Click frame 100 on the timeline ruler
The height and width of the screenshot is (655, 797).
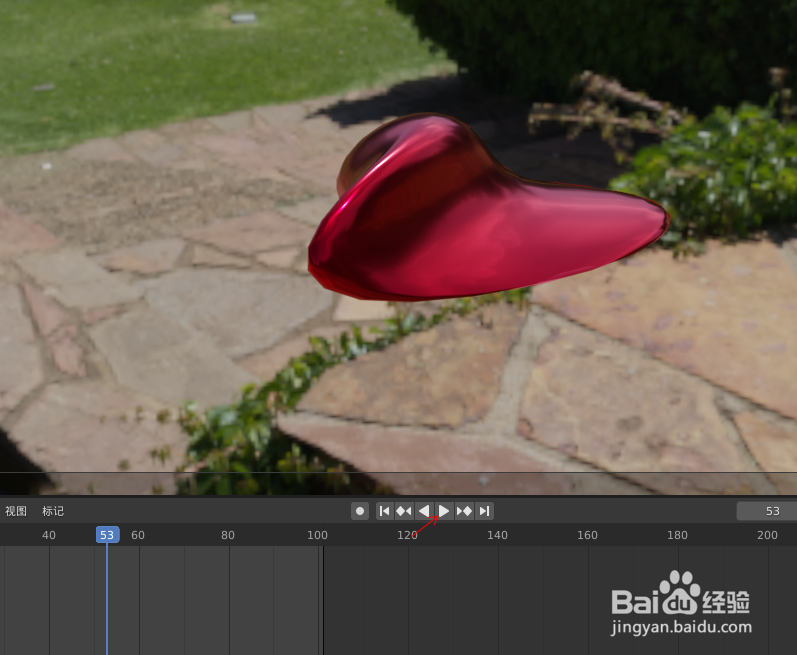317,535
